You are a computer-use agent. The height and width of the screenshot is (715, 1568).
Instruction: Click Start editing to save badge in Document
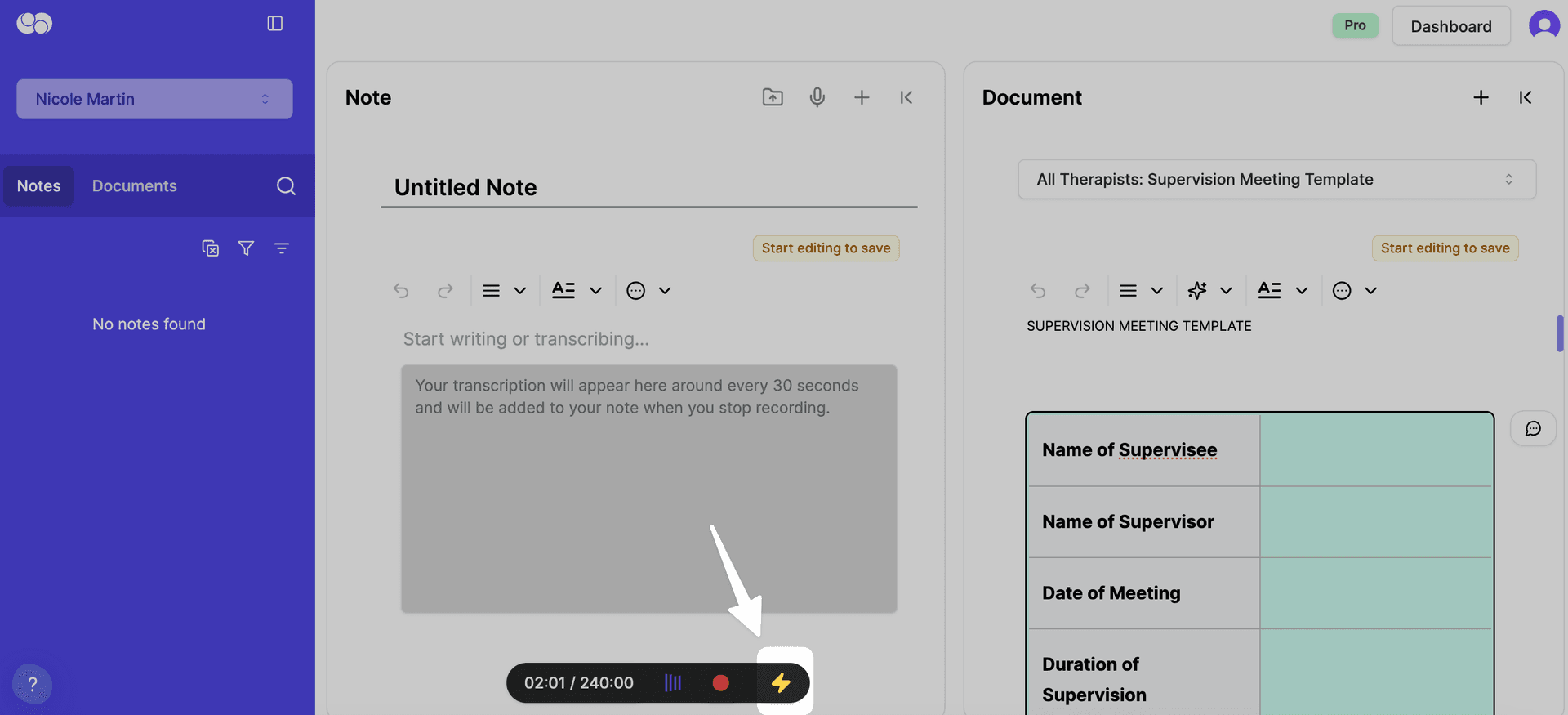[1445, 248]
